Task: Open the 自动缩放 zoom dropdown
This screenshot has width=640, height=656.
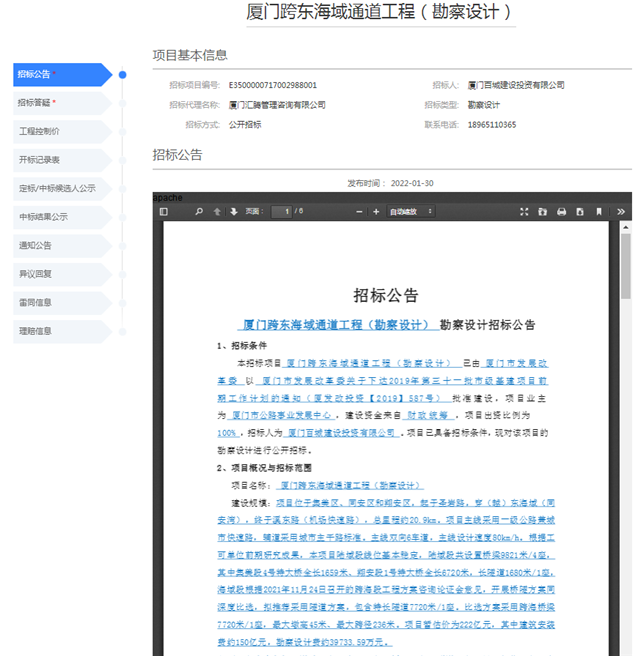Action: 410,212
